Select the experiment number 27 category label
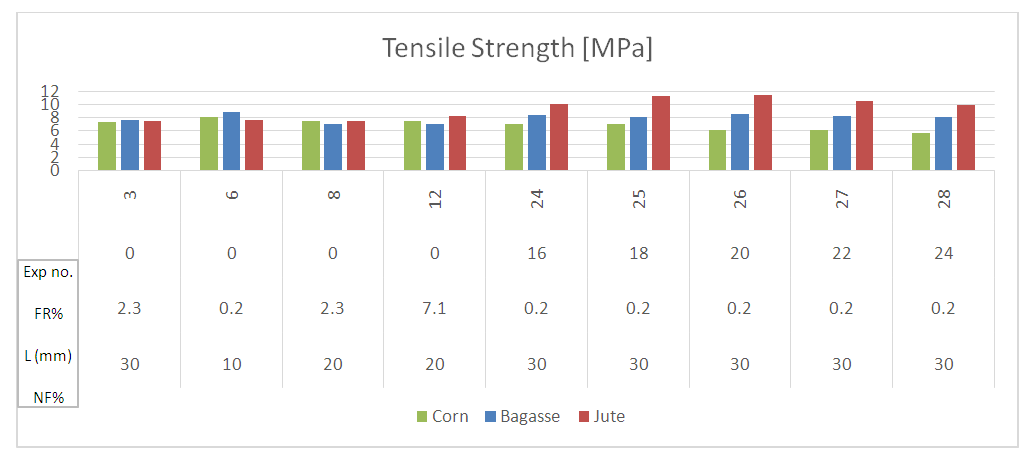The image size is (1030, 457). point(842,198)
